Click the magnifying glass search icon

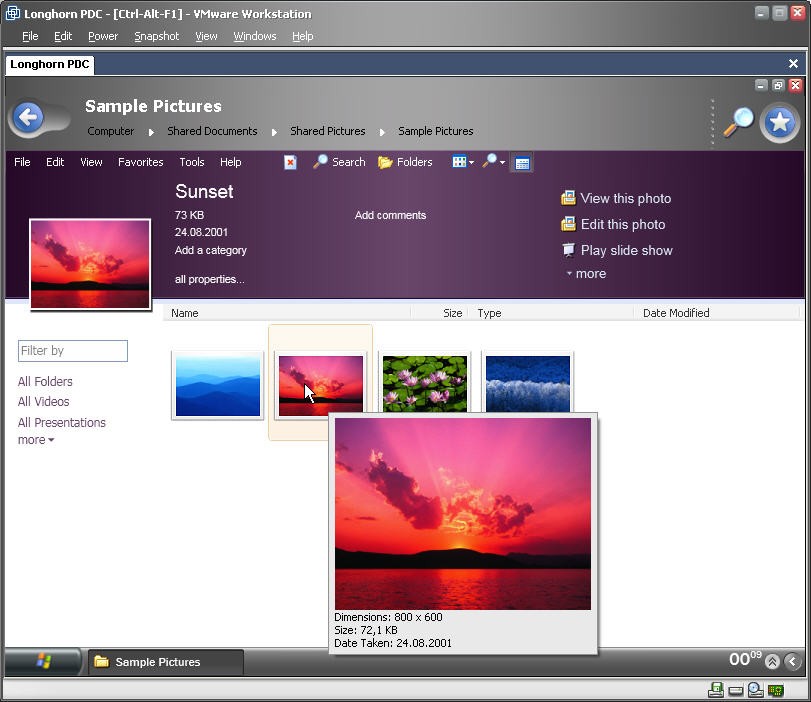[x=739, y=121]
